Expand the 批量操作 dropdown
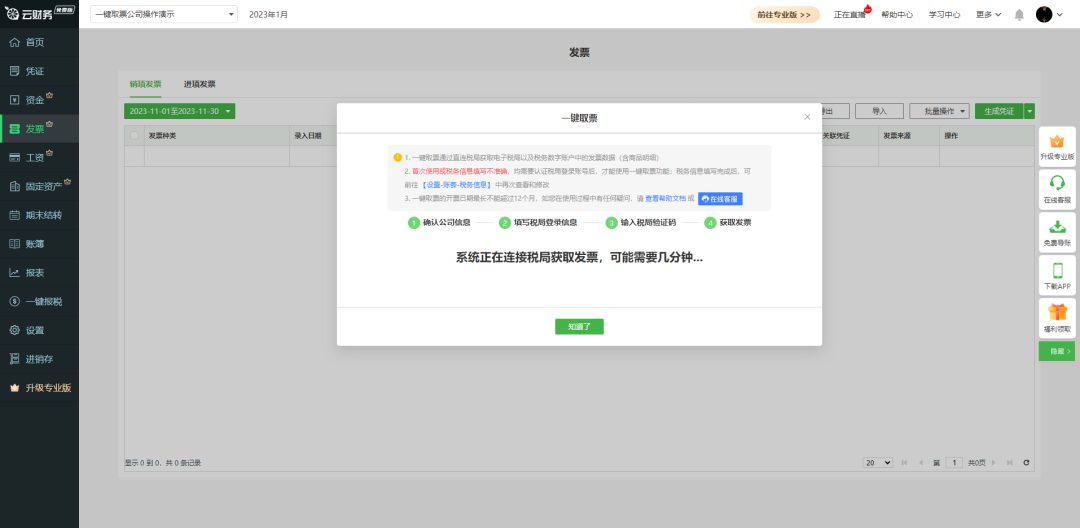 tap(939, 111)
